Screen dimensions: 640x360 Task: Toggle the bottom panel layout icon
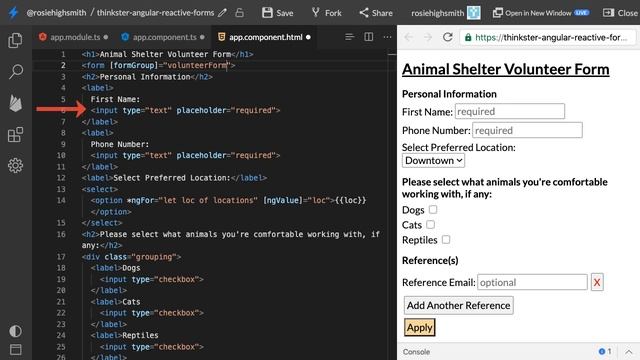click(16, 349)
